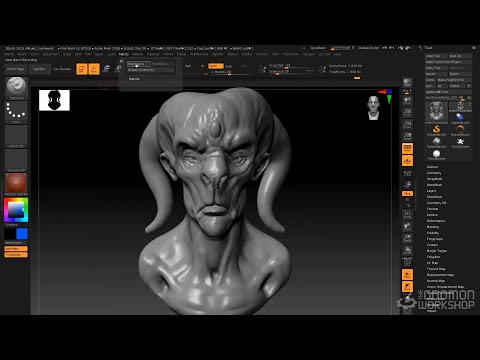
Task: Toggle Persp perspective mode
Action: click(x=407, y=149)
